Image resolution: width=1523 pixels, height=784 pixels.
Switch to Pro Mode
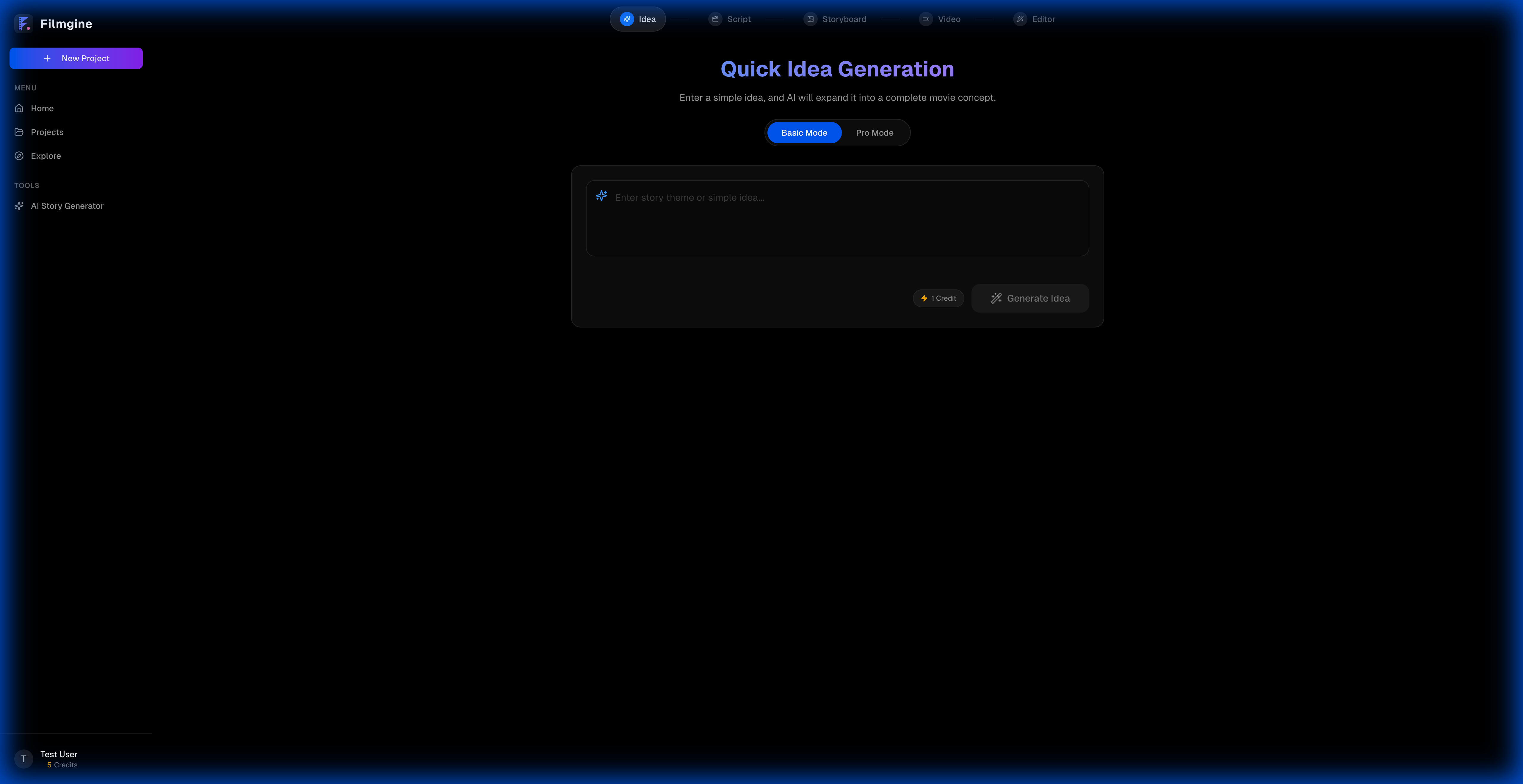[874, 132]
